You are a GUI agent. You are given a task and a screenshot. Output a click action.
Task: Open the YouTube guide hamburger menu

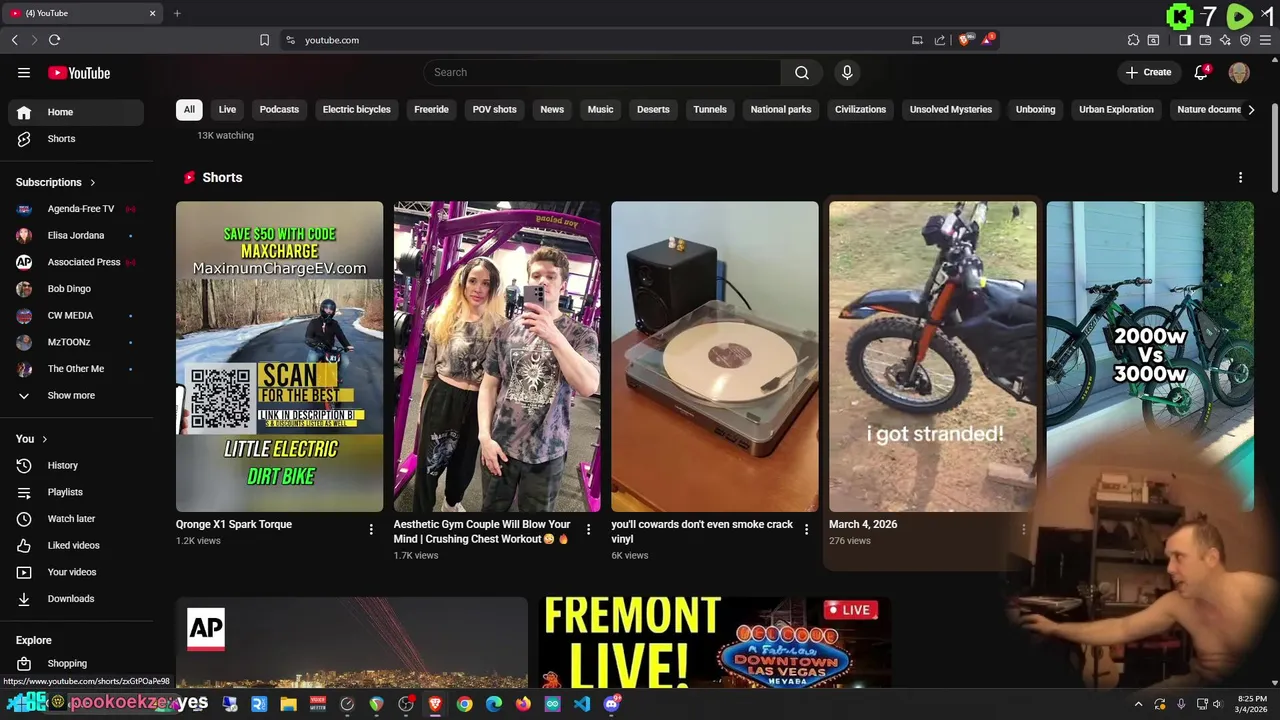(x=24, y=72)
